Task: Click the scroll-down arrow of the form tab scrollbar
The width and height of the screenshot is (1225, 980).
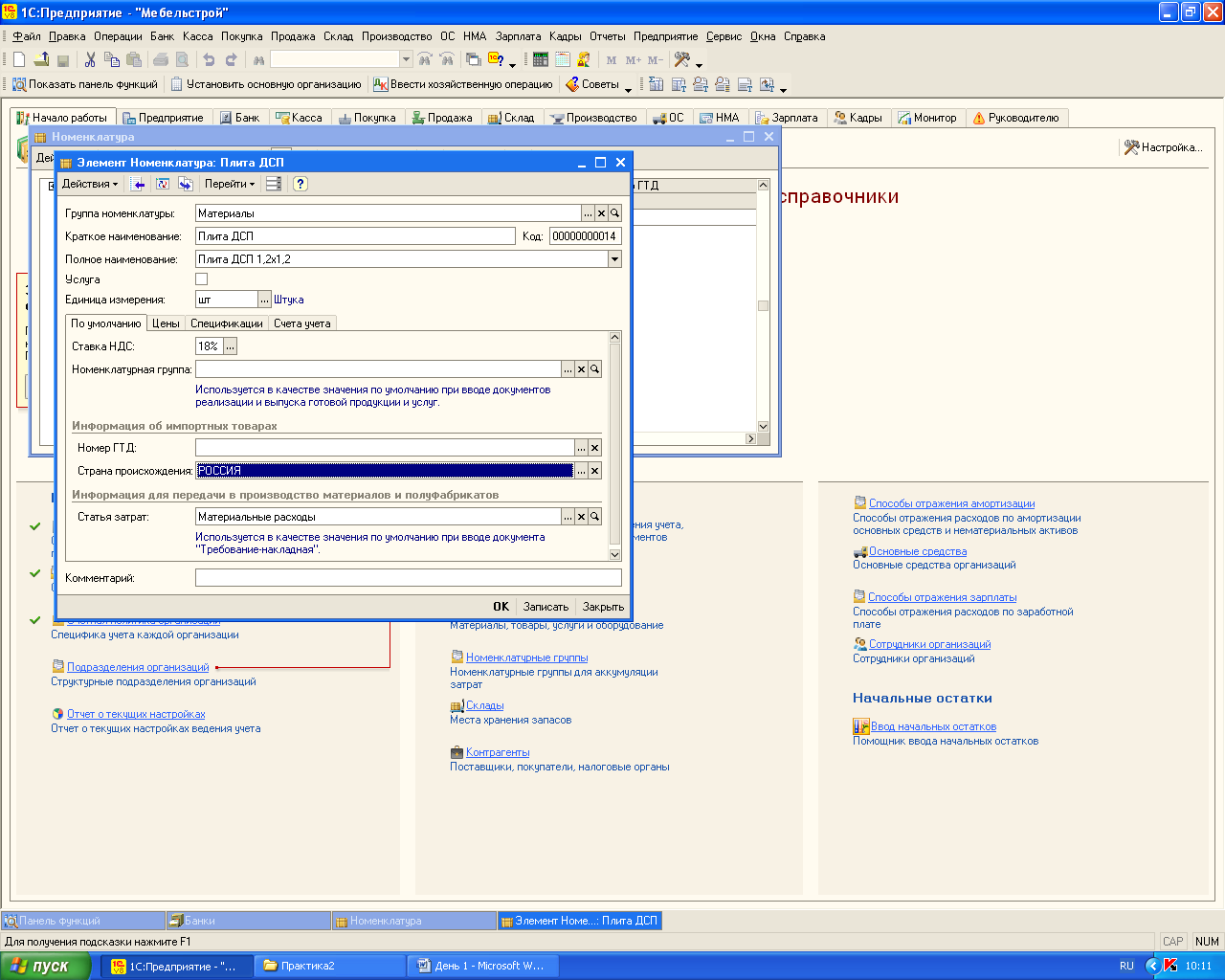Action: coord(614,554)
